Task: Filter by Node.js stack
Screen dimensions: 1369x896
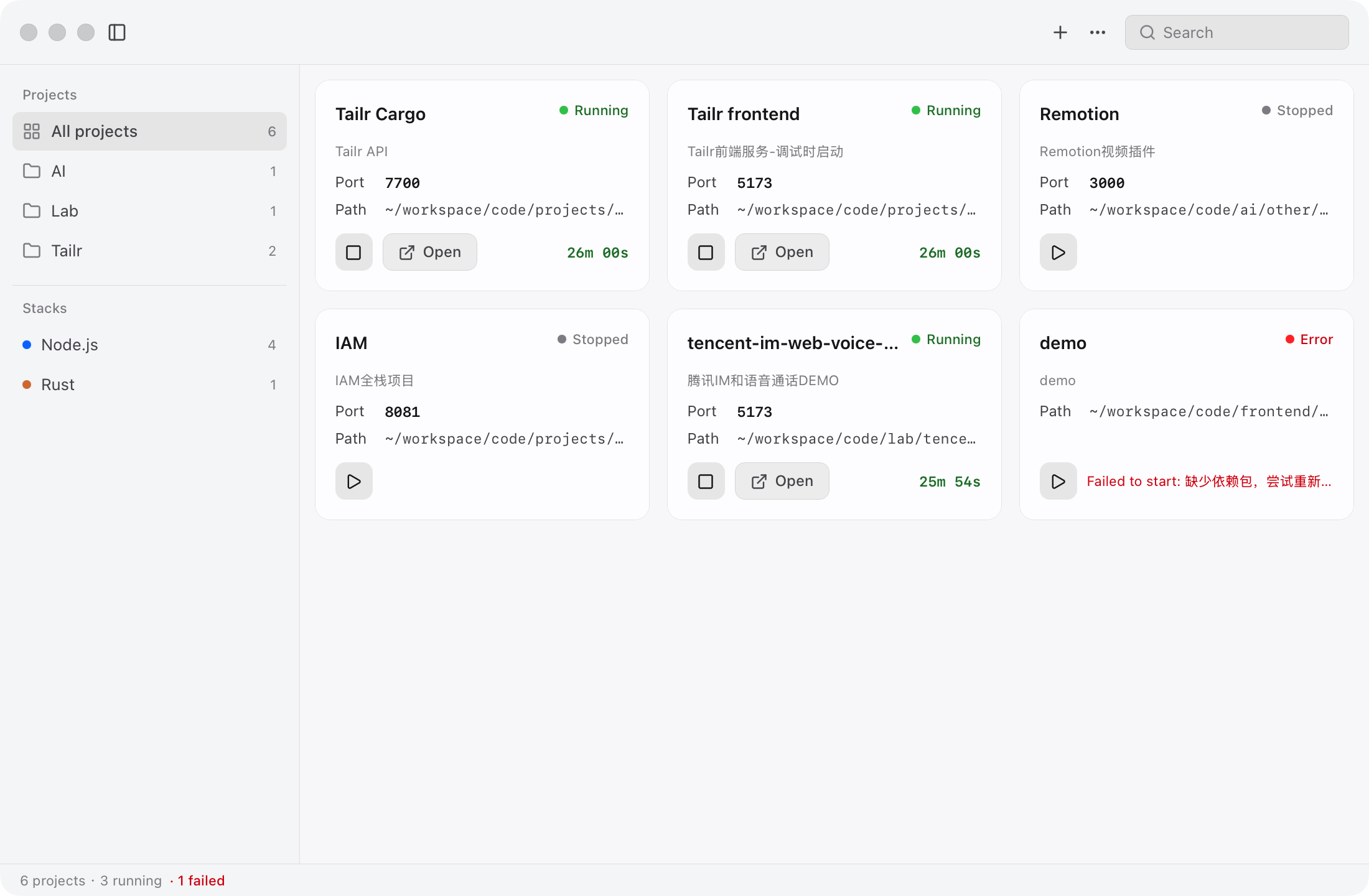Action: point(149,345)
